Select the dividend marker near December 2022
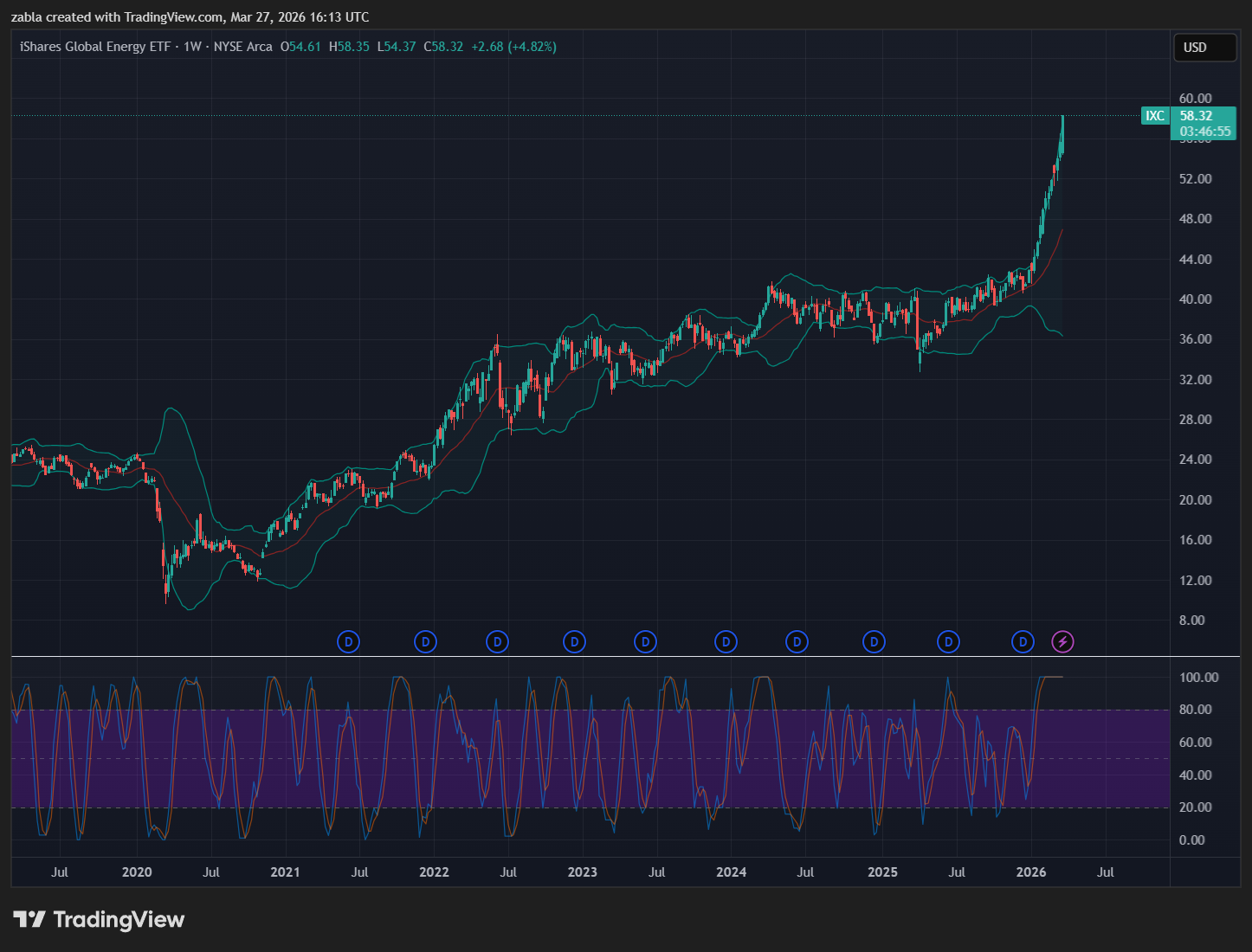1252x952 pixels. click(574, 642)
